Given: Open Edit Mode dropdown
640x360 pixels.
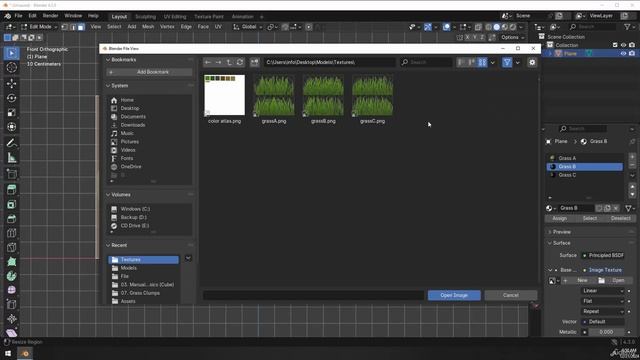Looking at the screenshot, I should pyautogui.click(x=39, y=27).
